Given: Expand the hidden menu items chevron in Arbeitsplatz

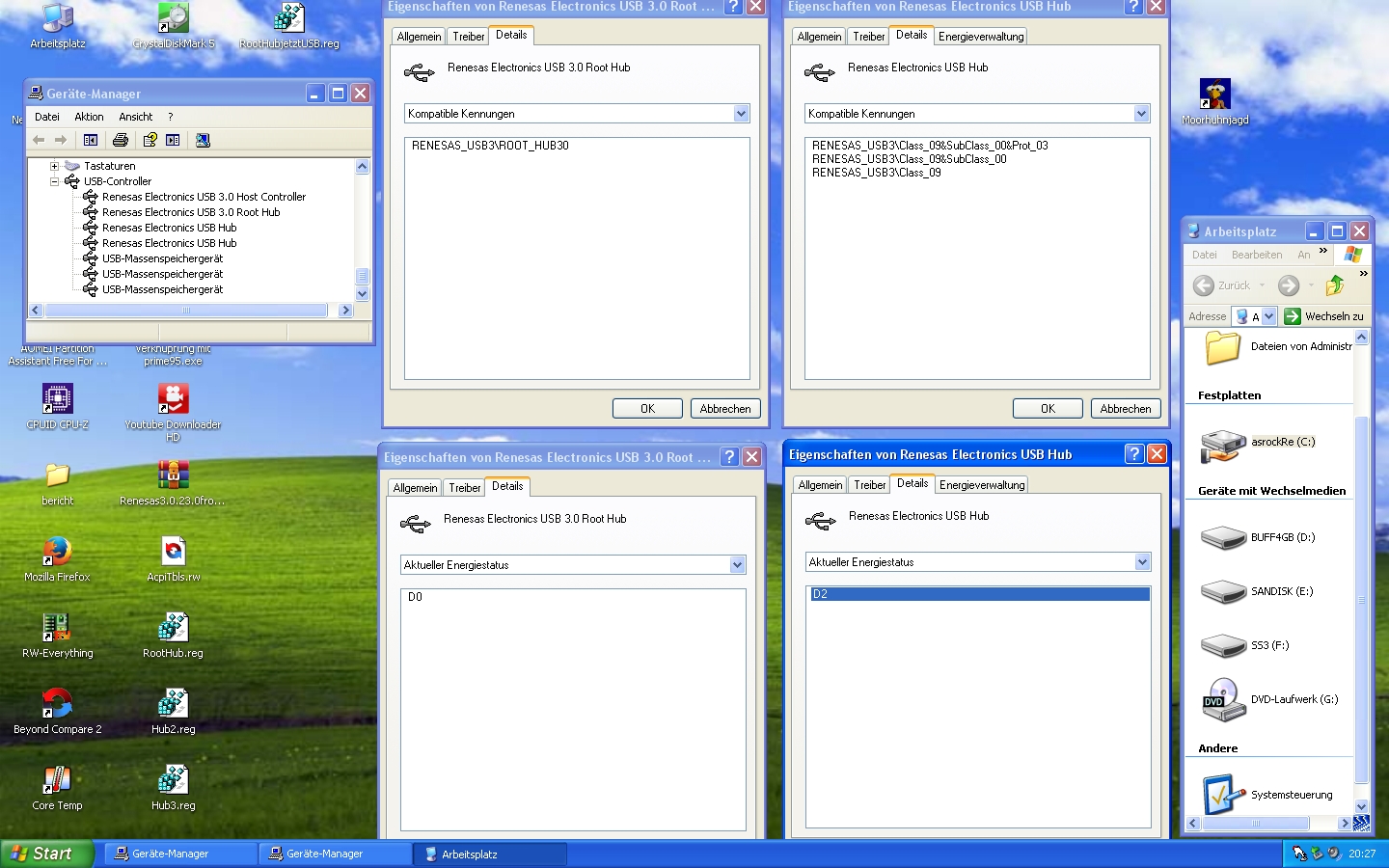Looking at the screenshot, I should (1322, 251).
